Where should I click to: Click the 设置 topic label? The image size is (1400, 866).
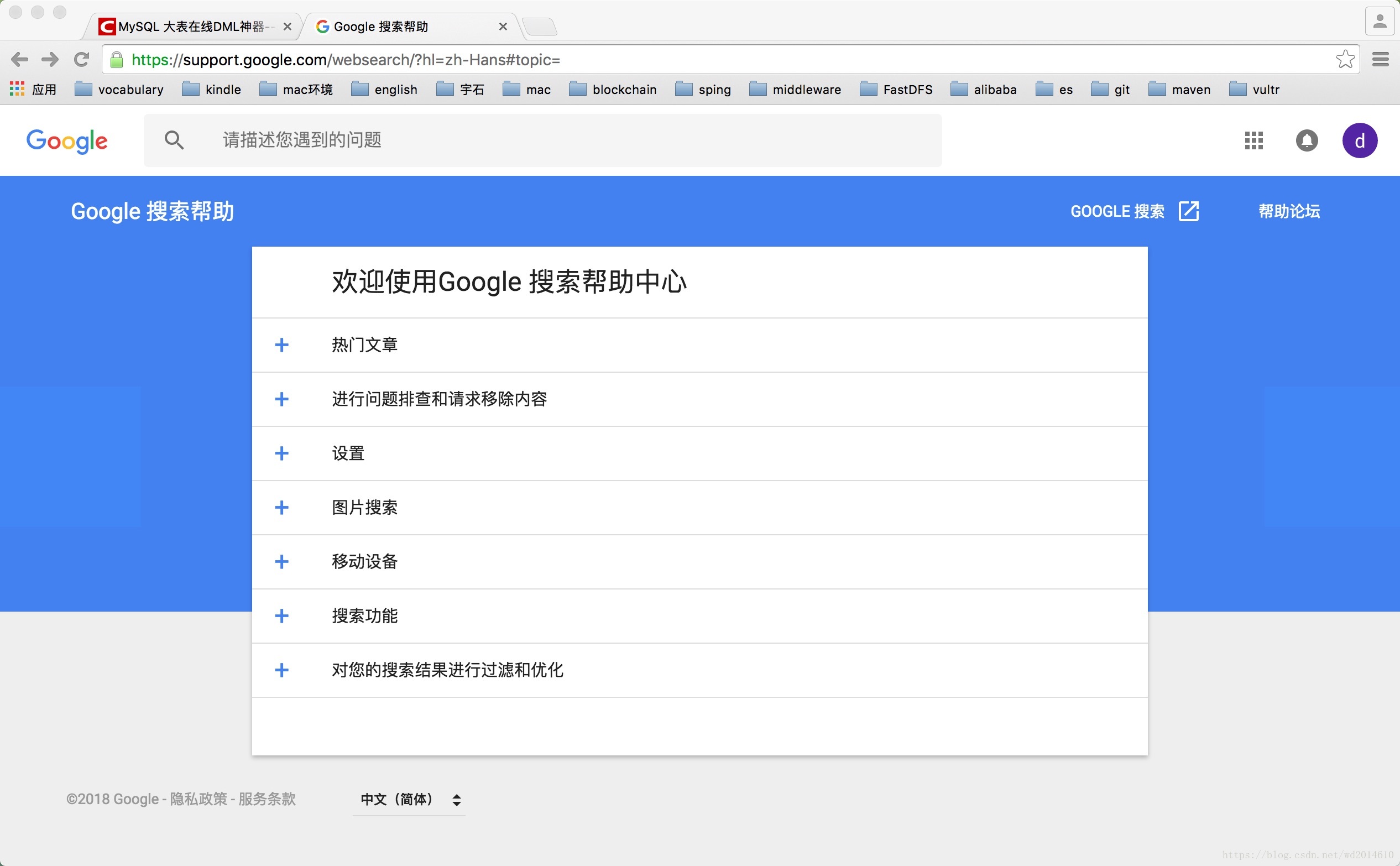(348, 453)
